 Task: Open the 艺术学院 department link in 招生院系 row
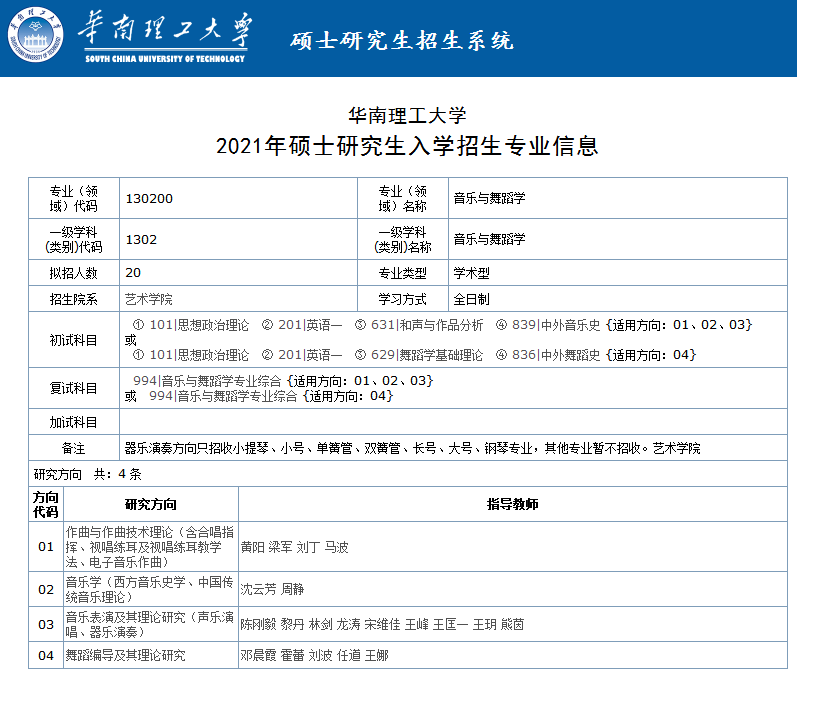[x=149, y=299]
